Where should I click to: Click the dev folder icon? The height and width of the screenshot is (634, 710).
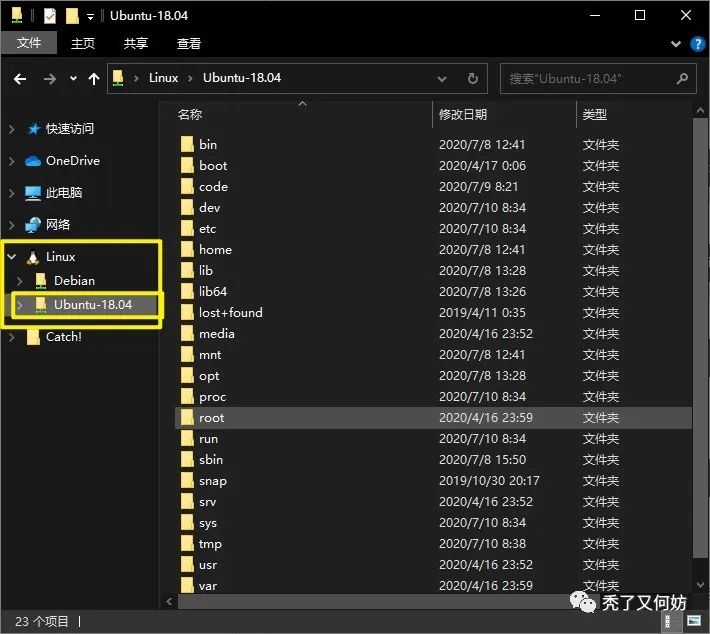tap(187, 207)
